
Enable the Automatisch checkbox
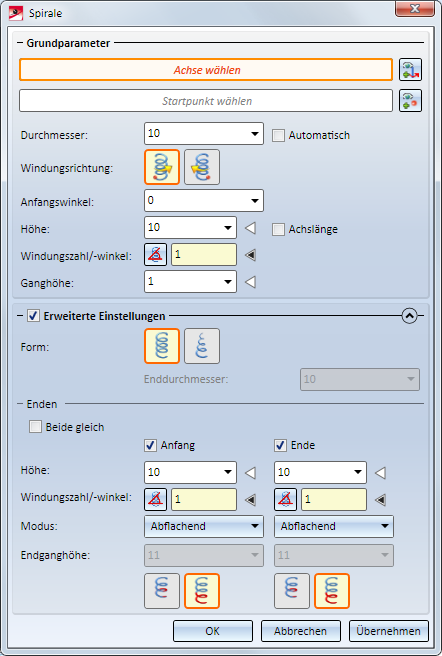pos(278,136)
